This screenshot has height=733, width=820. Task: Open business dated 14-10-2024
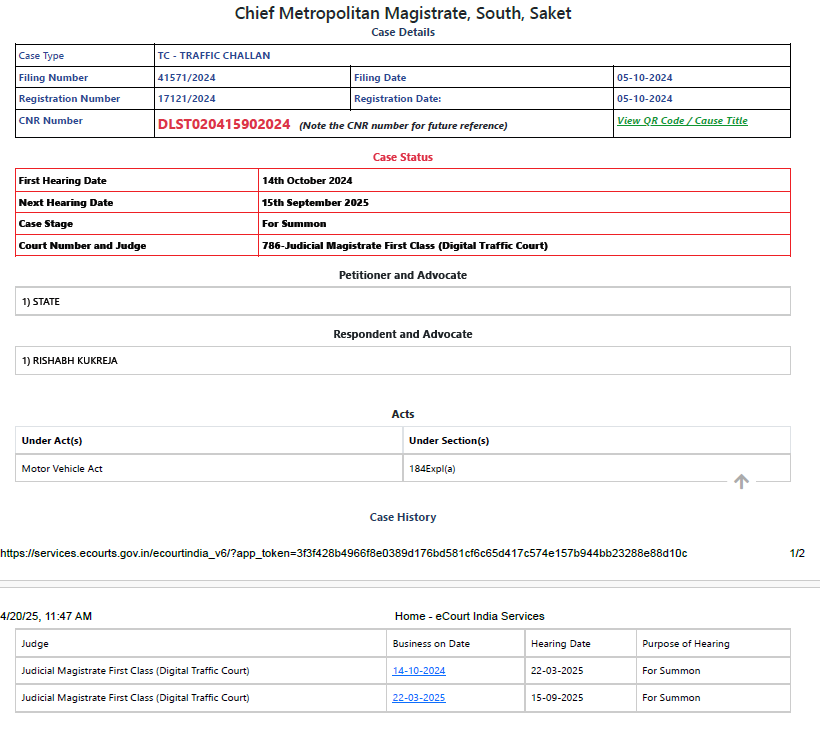click(419, 671)
